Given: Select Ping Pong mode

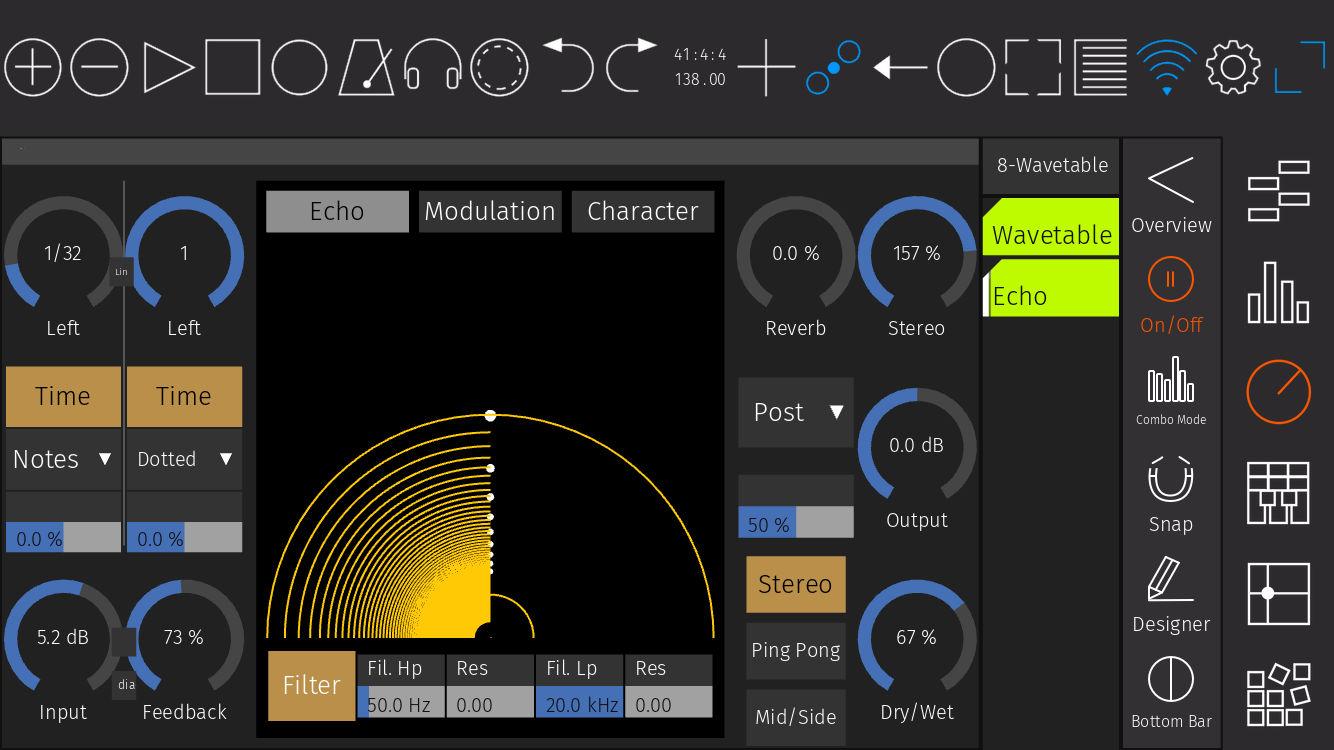Looking at the screenshot, I should click(796, 650).
